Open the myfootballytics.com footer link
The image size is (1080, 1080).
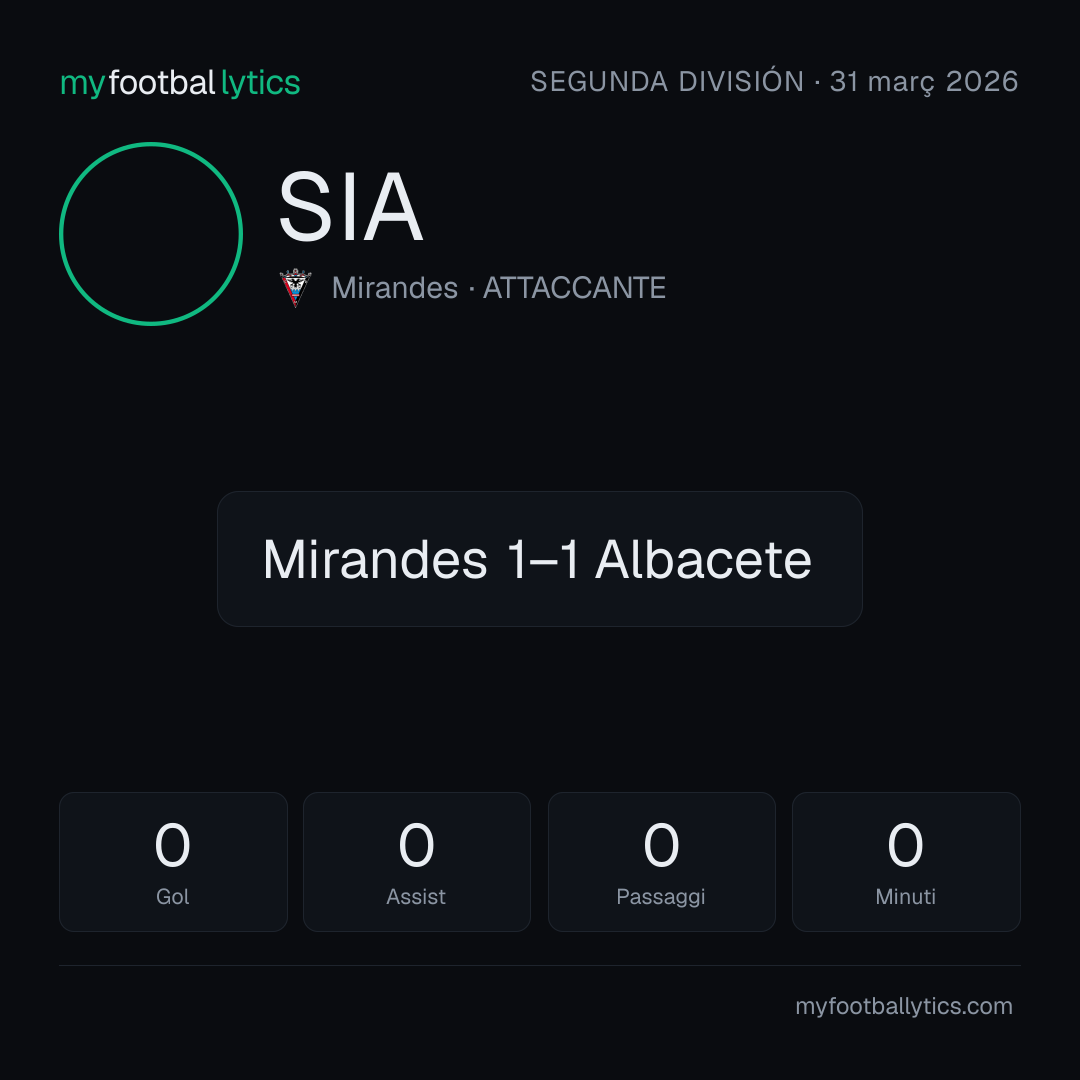904,1006
